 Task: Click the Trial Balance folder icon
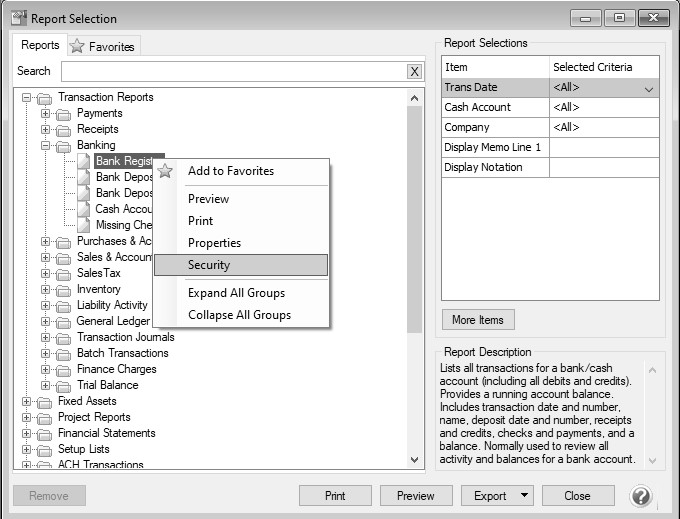point(64,385)
